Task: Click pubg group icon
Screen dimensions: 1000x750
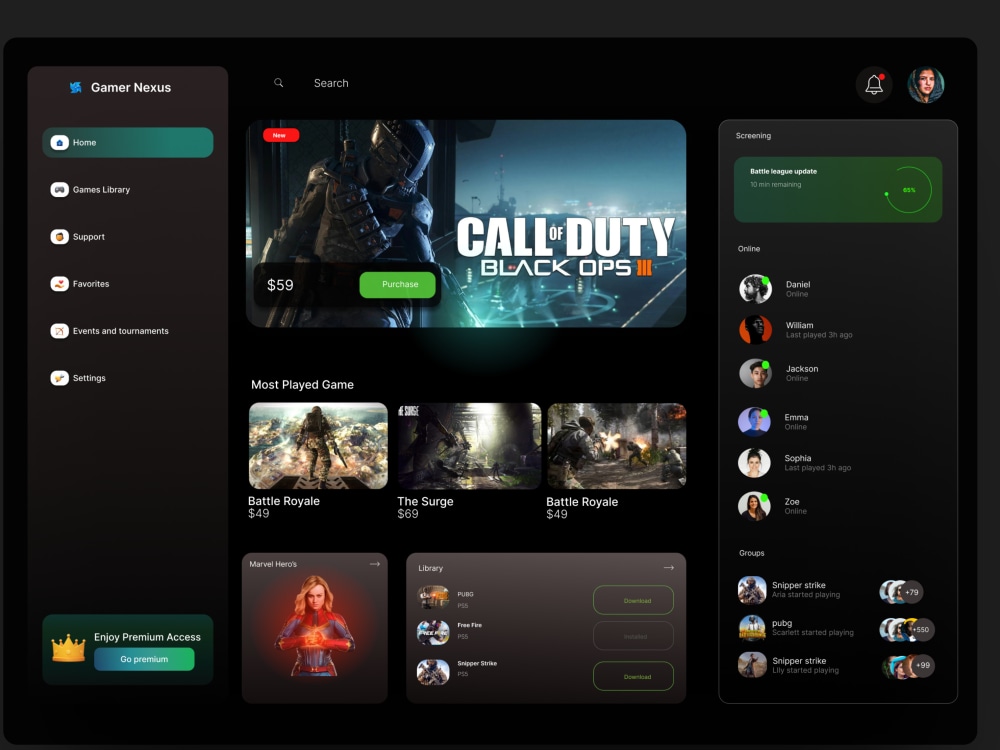Action: click(x=752, y=628)
